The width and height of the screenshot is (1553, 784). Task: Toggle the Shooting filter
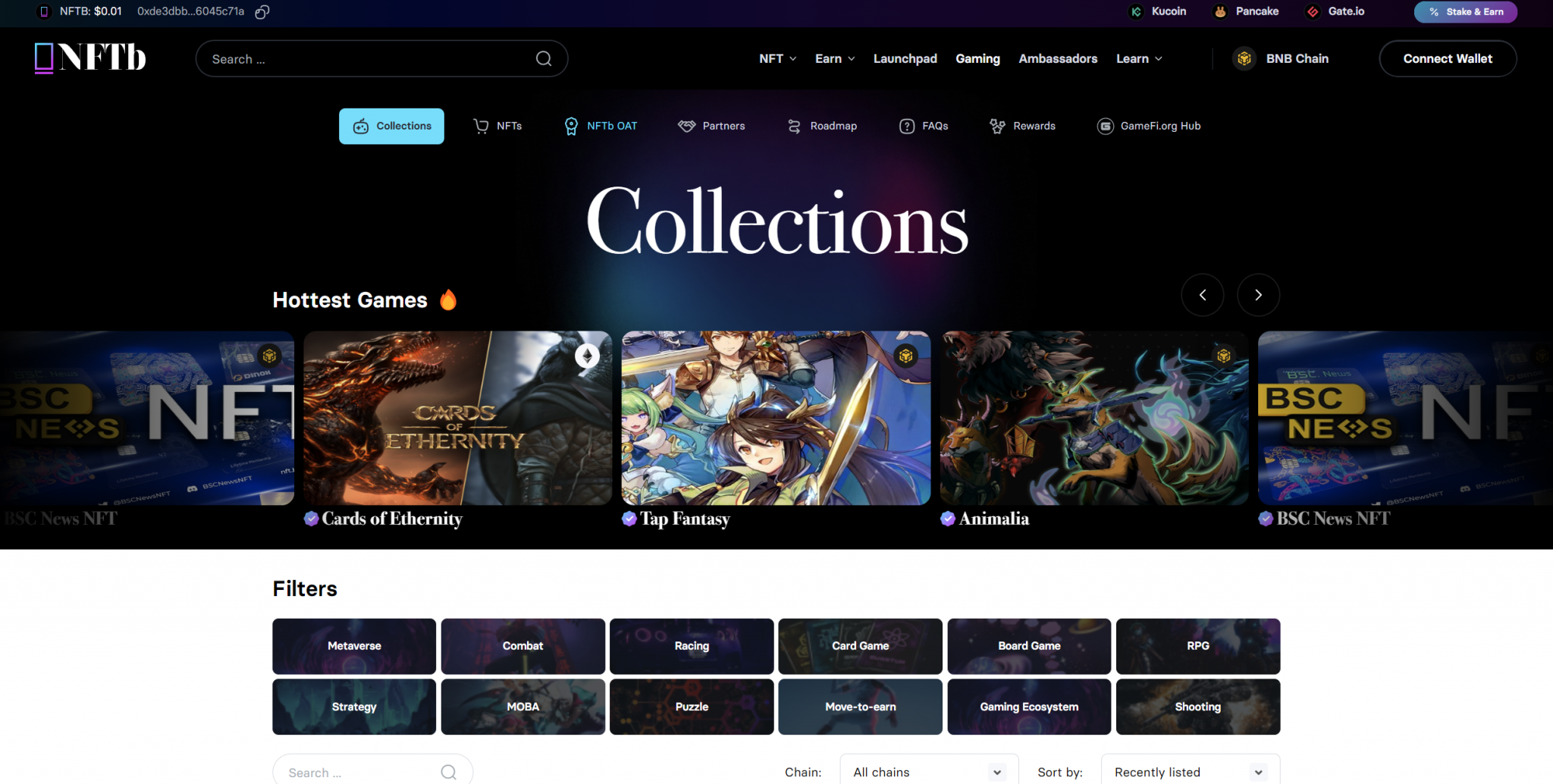(x=1198, y=707)
